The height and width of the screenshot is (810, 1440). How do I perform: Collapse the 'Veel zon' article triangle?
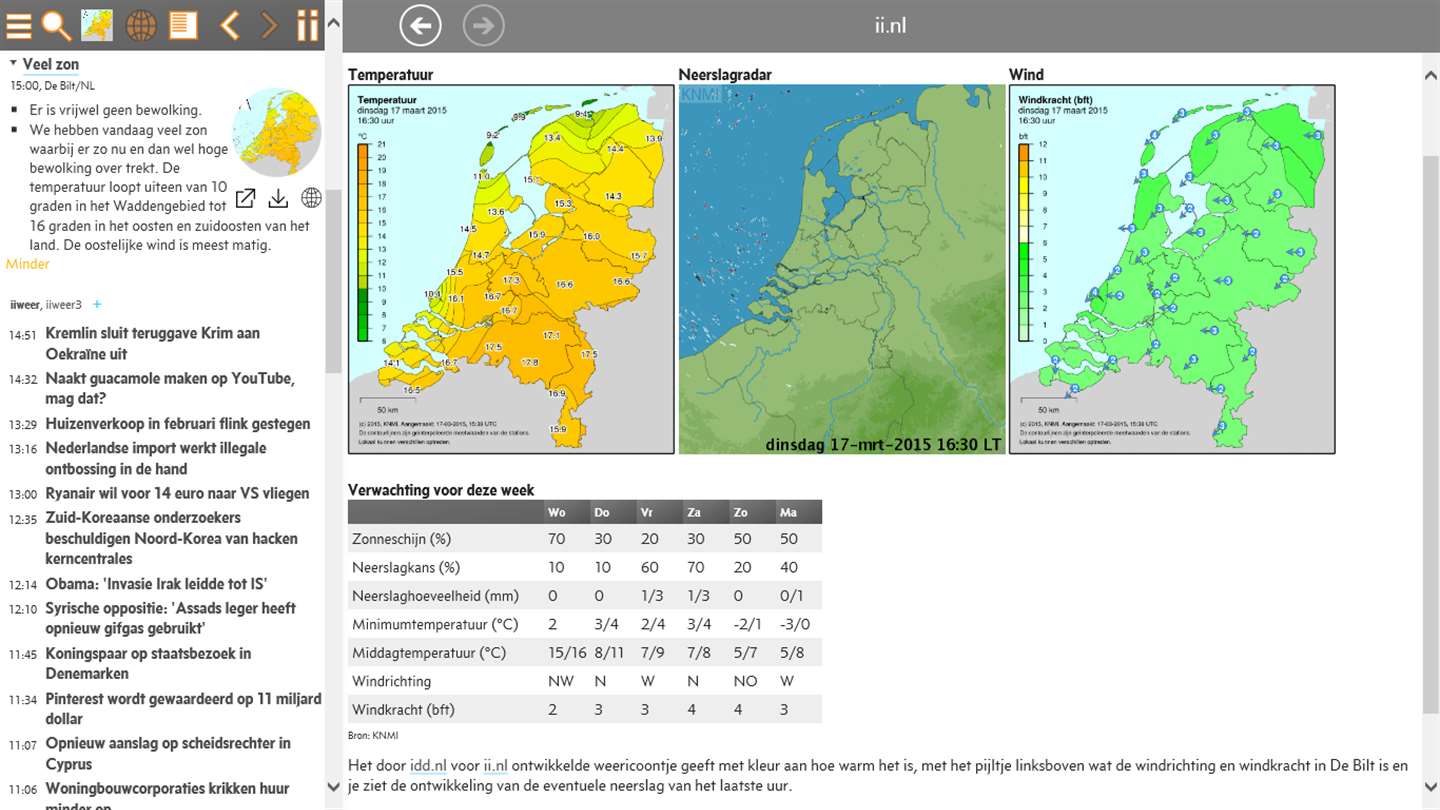[x=13, y=63]
